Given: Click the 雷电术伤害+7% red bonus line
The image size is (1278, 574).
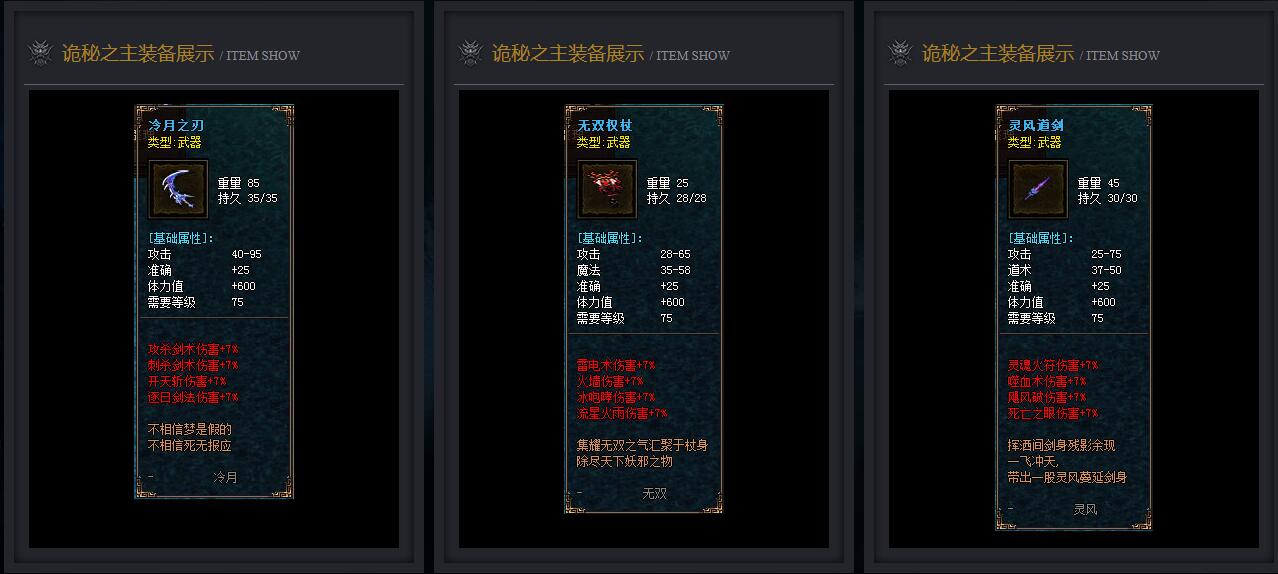Looking at the screenshot, I should click(616, 366).
